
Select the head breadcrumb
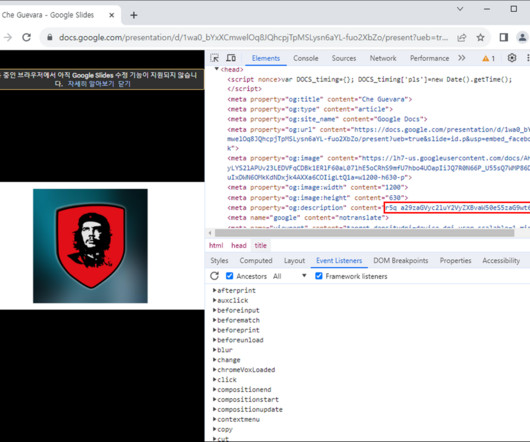[x=239, y=245]
